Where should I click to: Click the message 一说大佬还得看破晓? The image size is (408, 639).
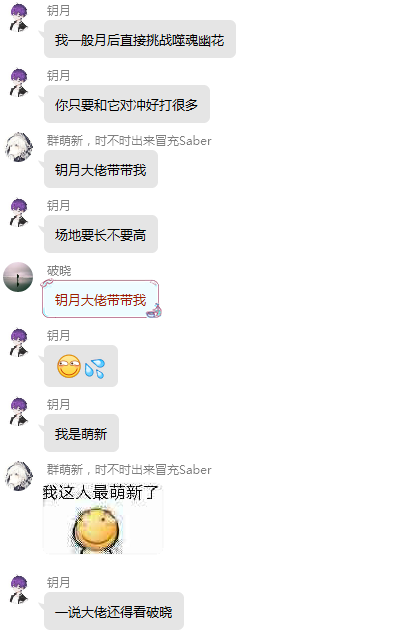114,611
